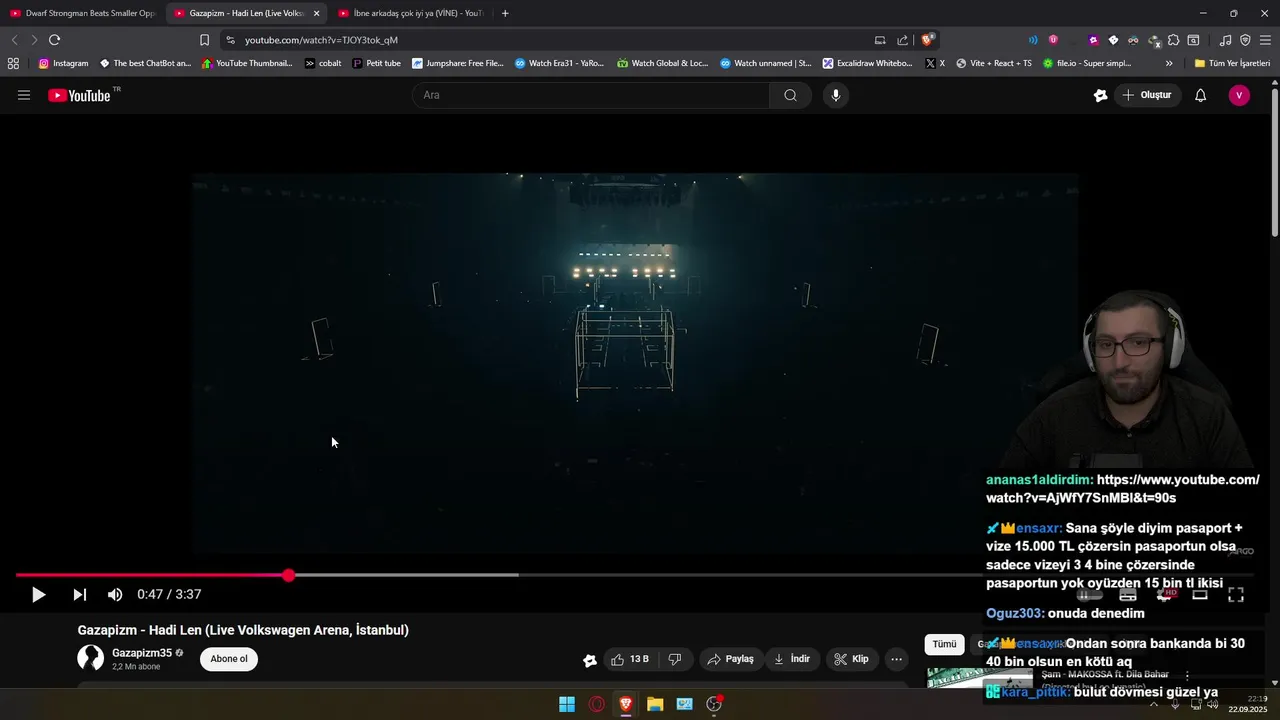The height and width of the screenshot is (720, 1280).
Task: Open Brave Shields lion icon
Action: tap(928, 40)
